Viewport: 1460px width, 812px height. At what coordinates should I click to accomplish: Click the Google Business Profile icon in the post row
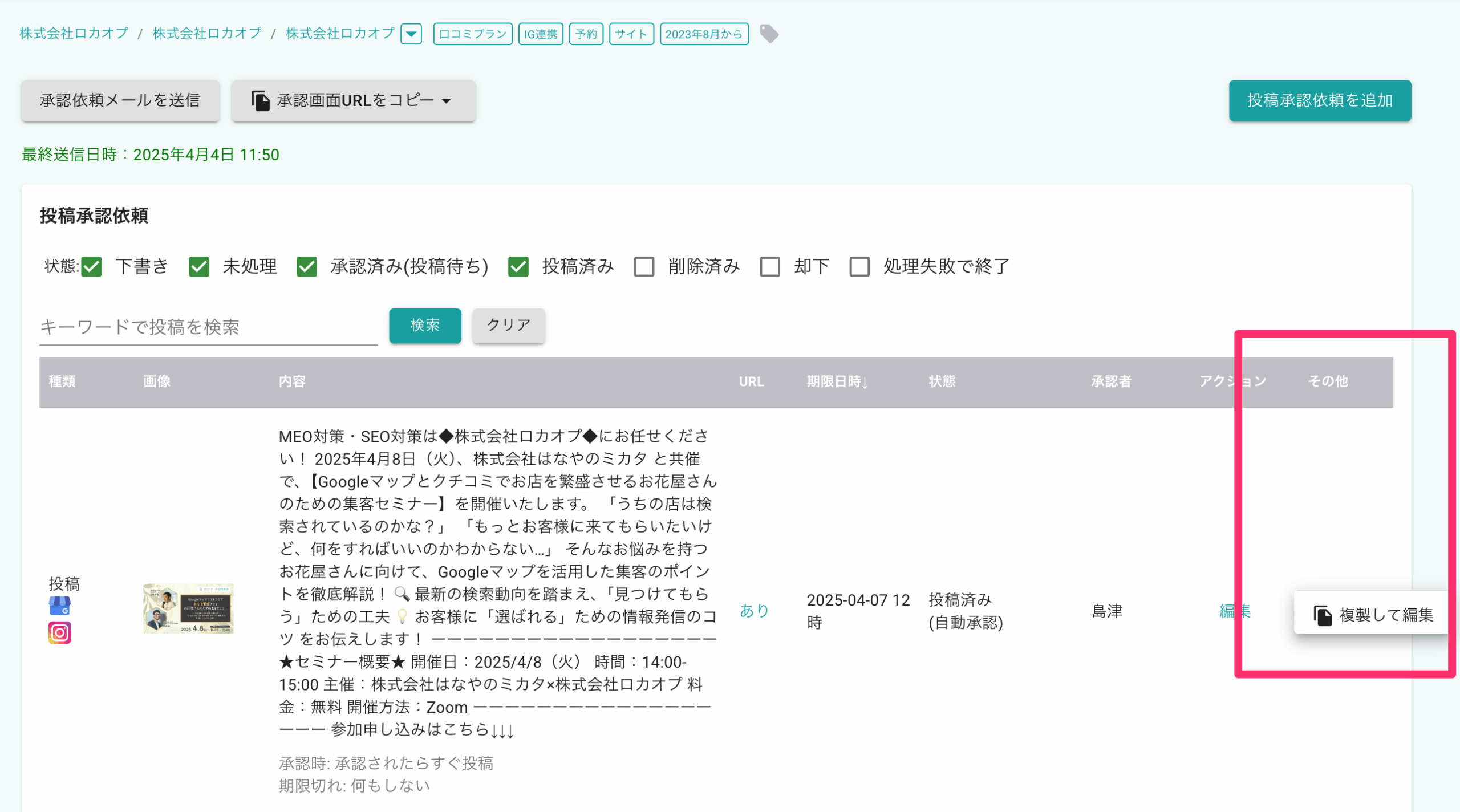59,606
